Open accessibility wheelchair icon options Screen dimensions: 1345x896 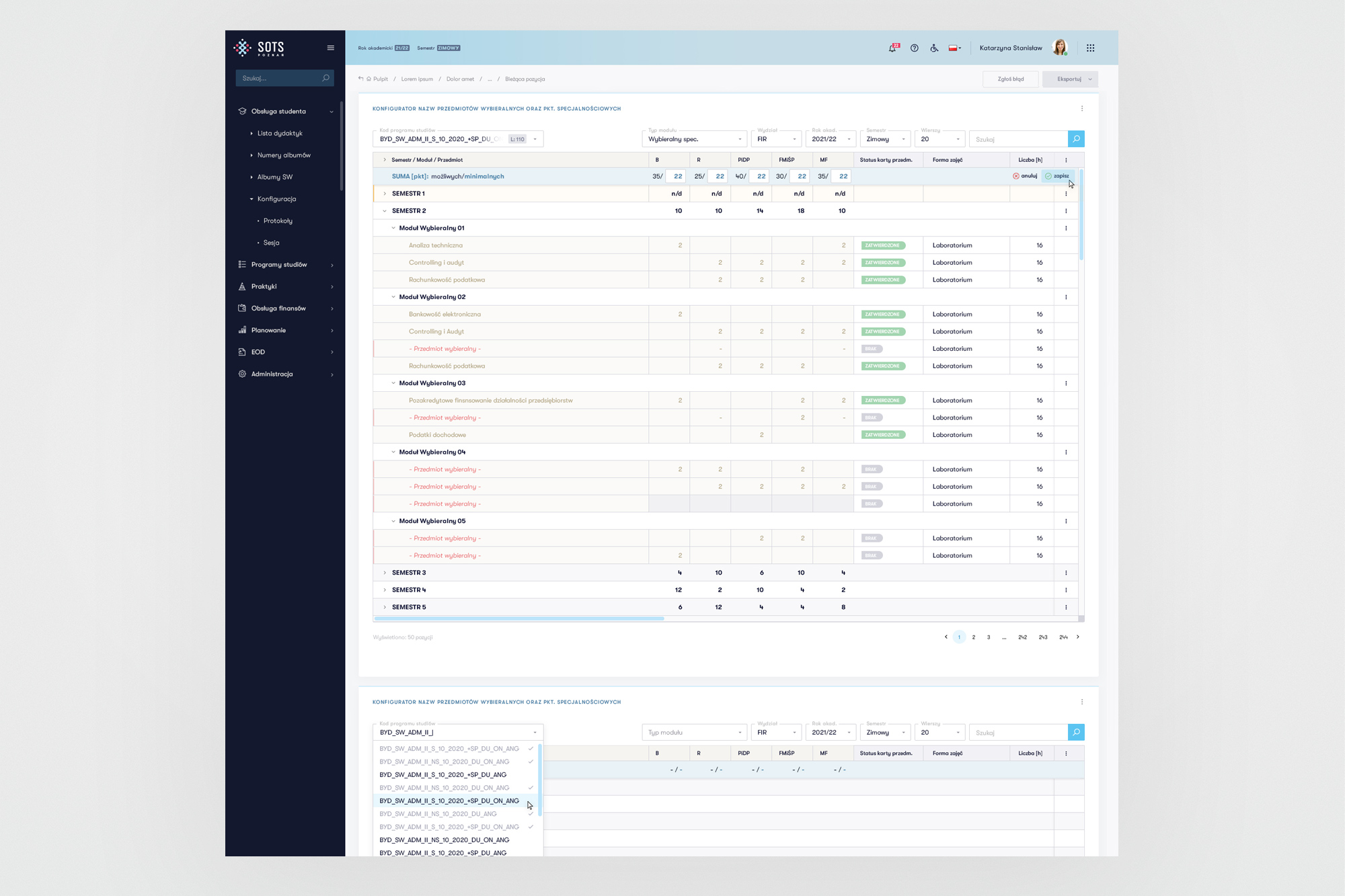pyautogui.click(x=934, y=48)
